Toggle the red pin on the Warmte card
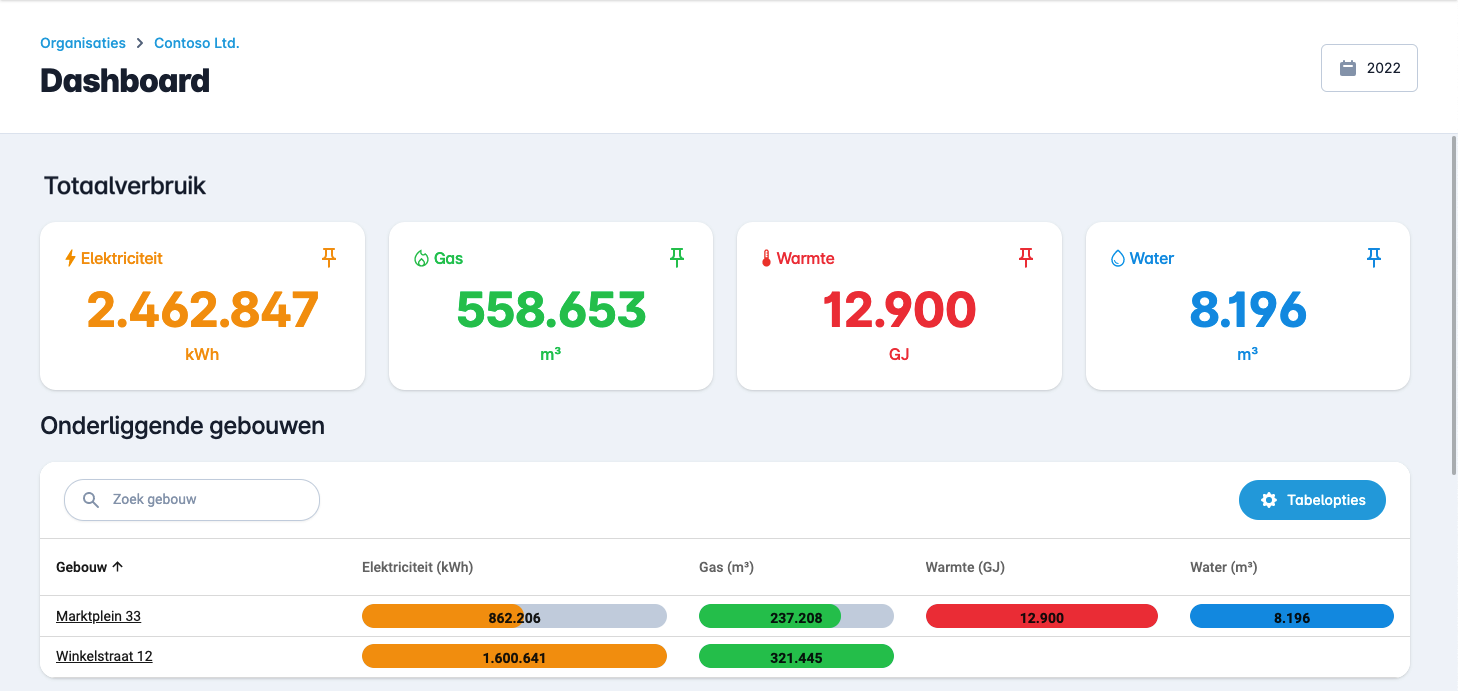The image size is (1458, 691). [1025, 258]
